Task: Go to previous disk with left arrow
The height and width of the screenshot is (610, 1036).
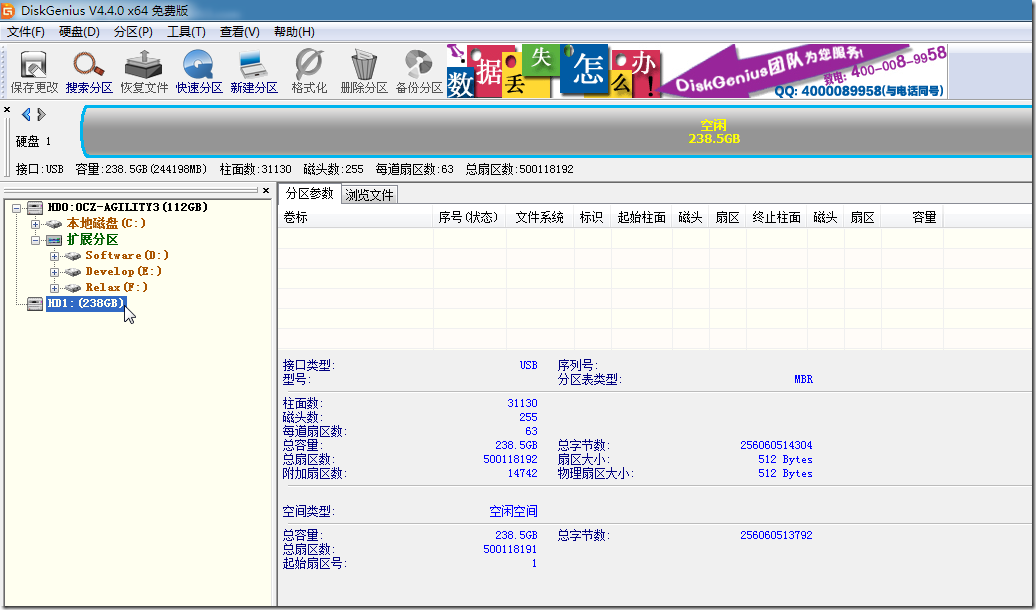Action: coord(26,115)
